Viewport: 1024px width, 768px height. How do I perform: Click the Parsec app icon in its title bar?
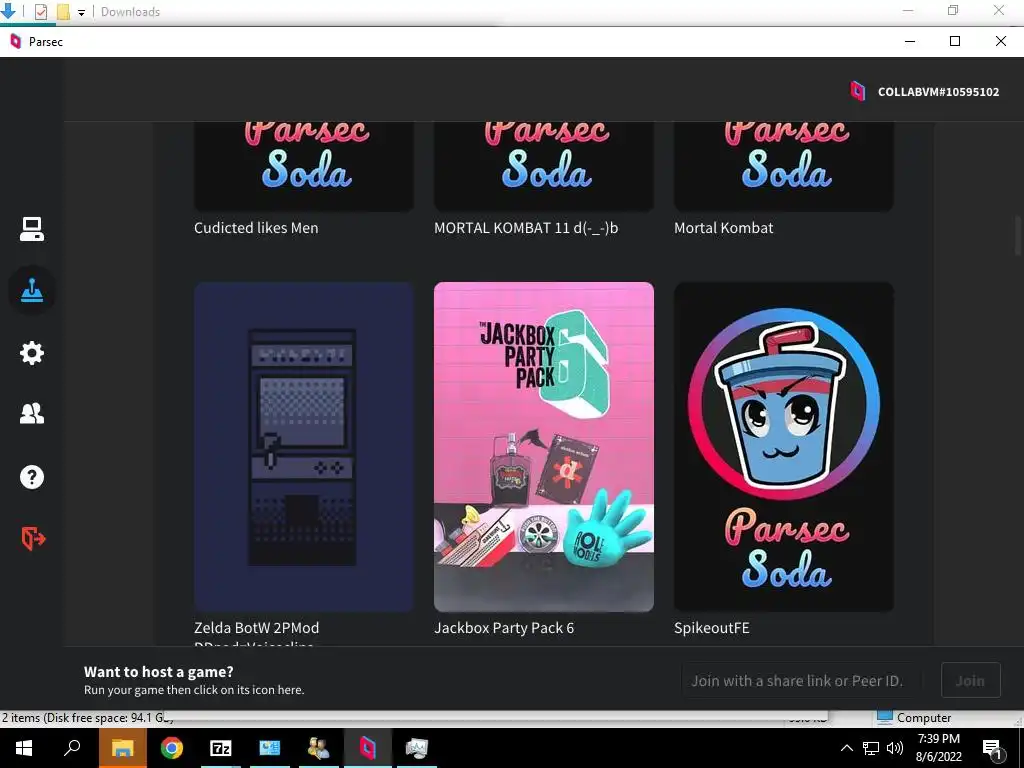click(16, 41)
